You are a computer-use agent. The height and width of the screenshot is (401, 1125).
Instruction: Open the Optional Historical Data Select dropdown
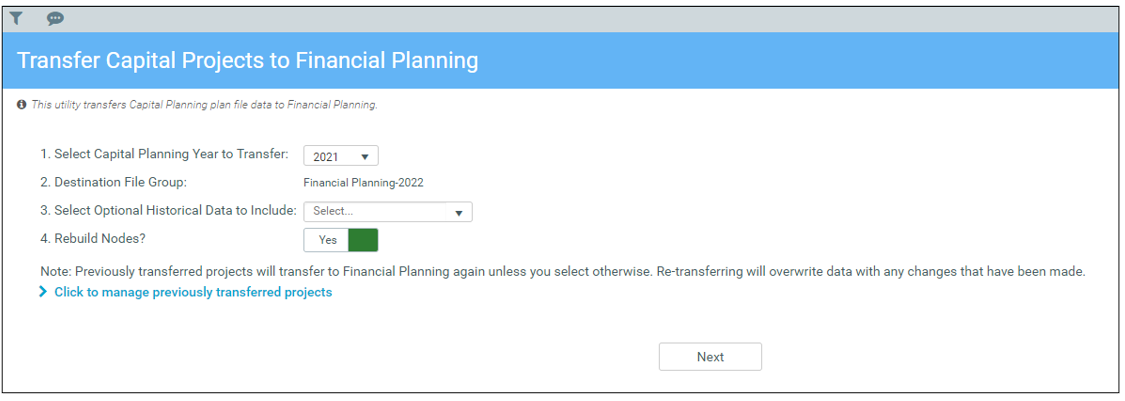click(x=387, y=212)
